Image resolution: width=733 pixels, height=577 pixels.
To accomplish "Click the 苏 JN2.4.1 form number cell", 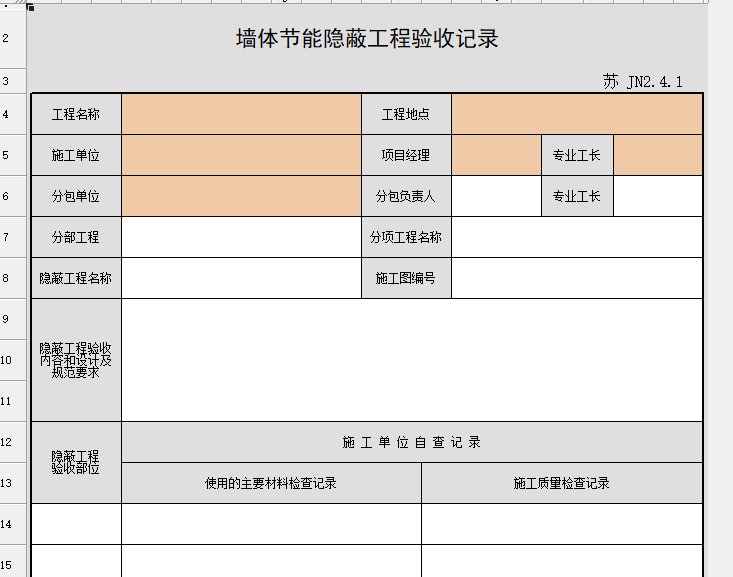I will [x=642, y=82].
